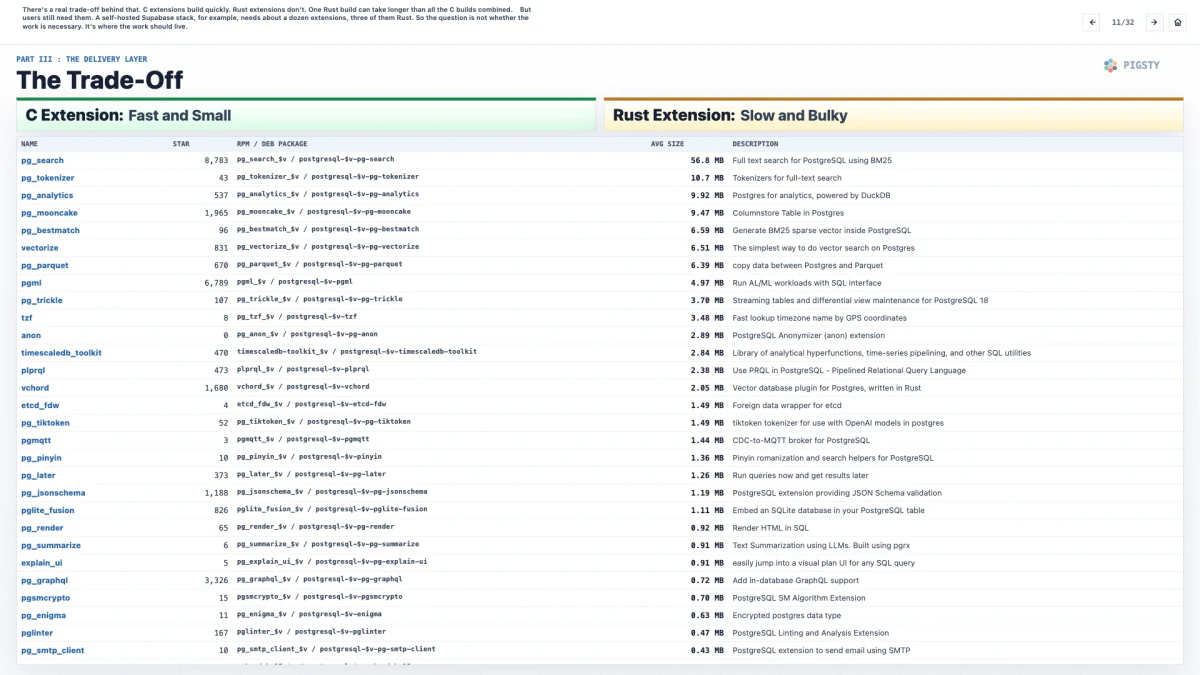
Task: Click description Add in-database GraphQL support
Action: click(x=796, y=580)
